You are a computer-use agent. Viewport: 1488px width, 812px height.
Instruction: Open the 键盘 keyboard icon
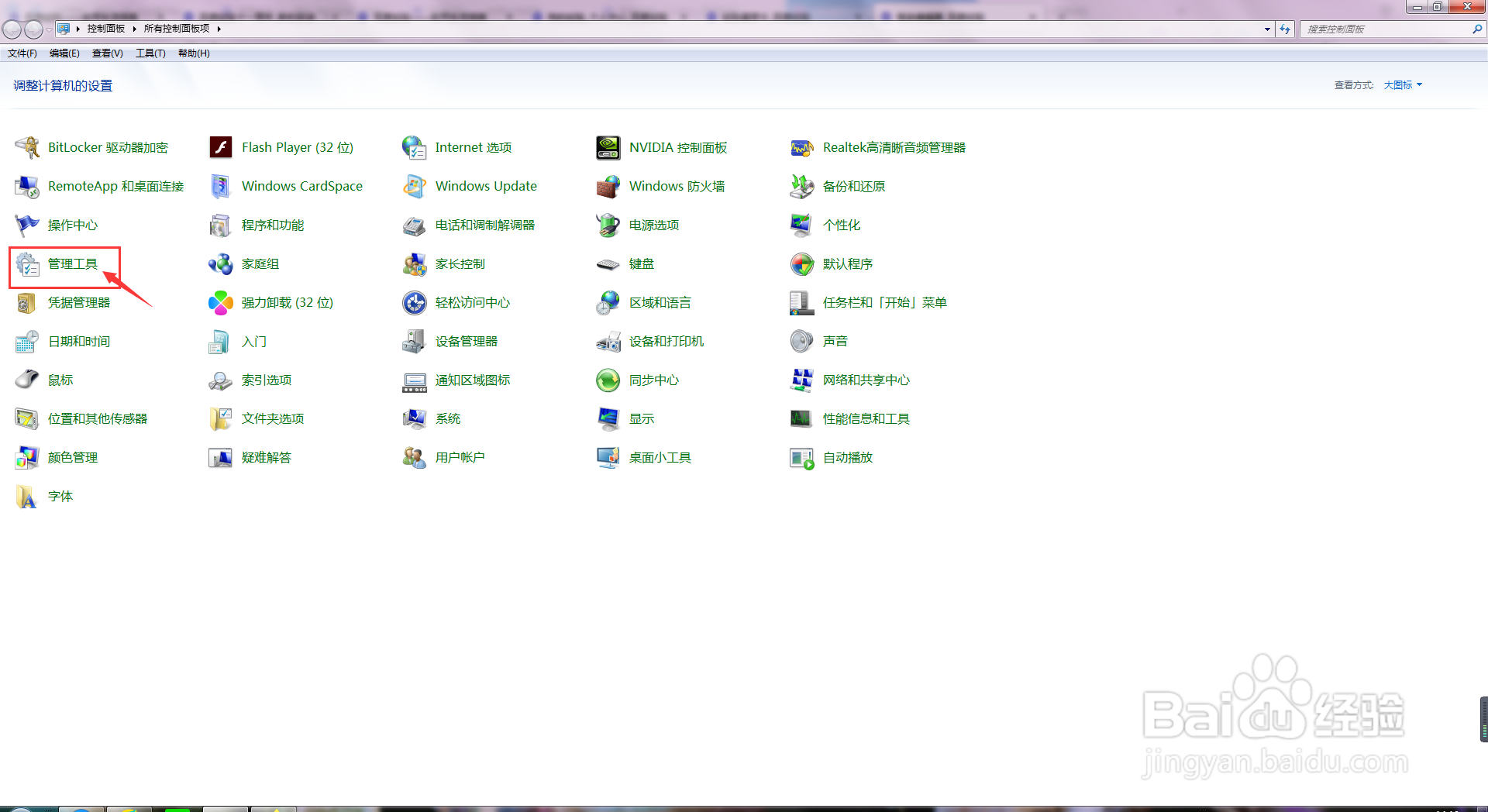point(608,263)
